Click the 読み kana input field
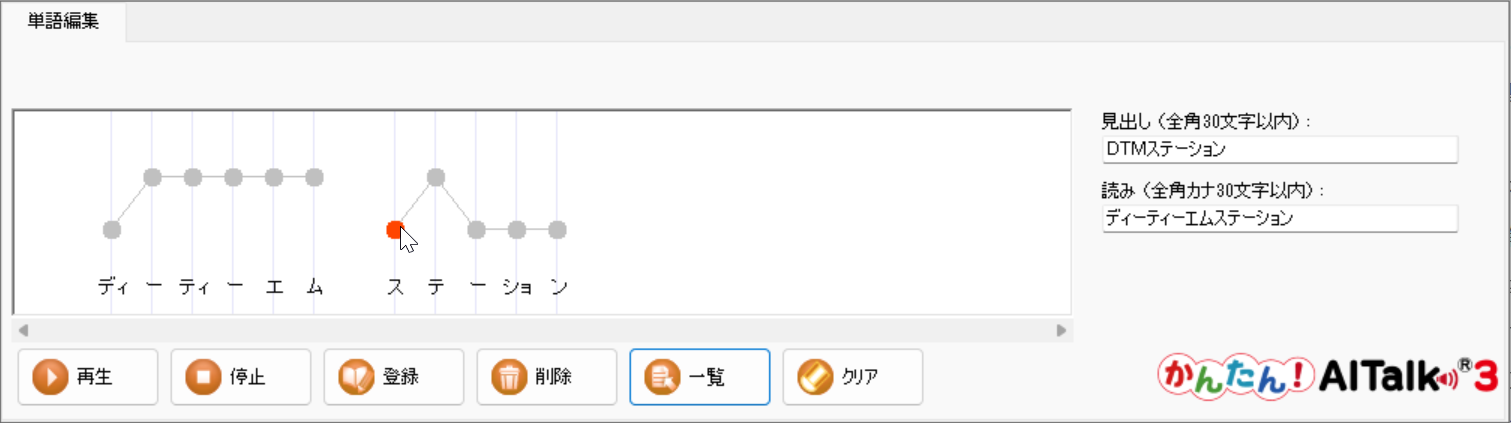Viewport: 1511px width, 423px height. [x=1279, y=218]
